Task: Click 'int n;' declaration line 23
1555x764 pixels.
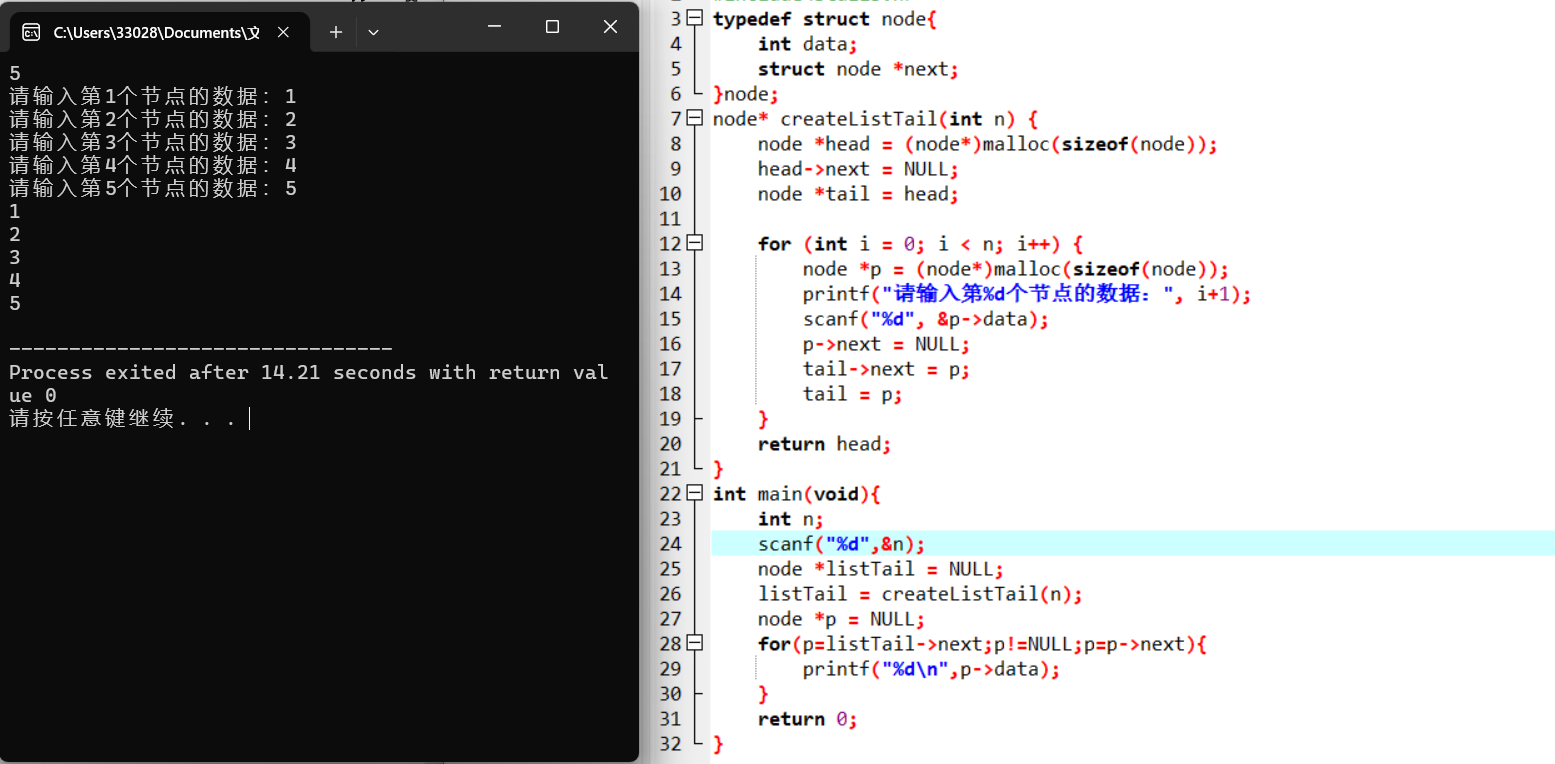Action: pos(790,519)
